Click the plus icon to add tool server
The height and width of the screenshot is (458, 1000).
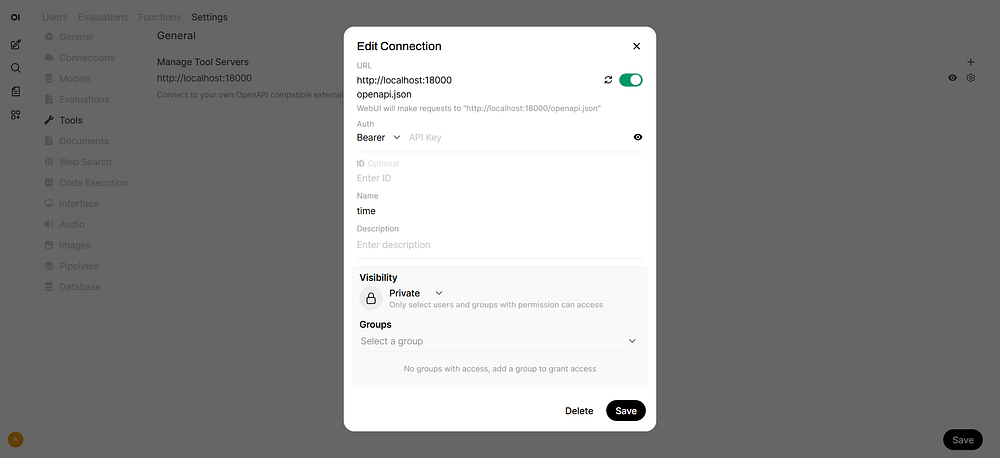(x=971, y=62)
